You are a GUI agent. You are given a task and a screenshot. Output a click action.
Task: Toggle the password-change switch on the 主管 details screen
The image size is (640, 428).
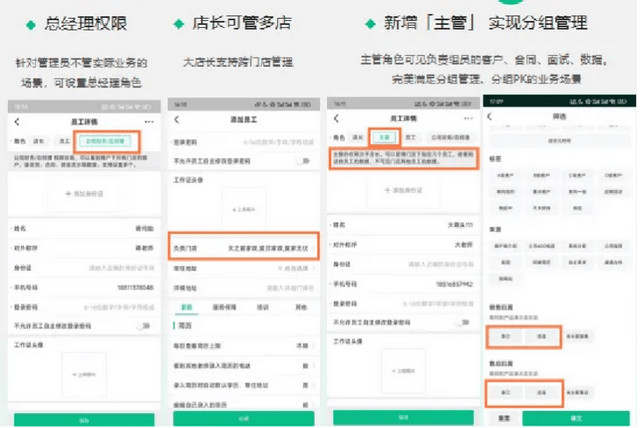click(462, 322)
